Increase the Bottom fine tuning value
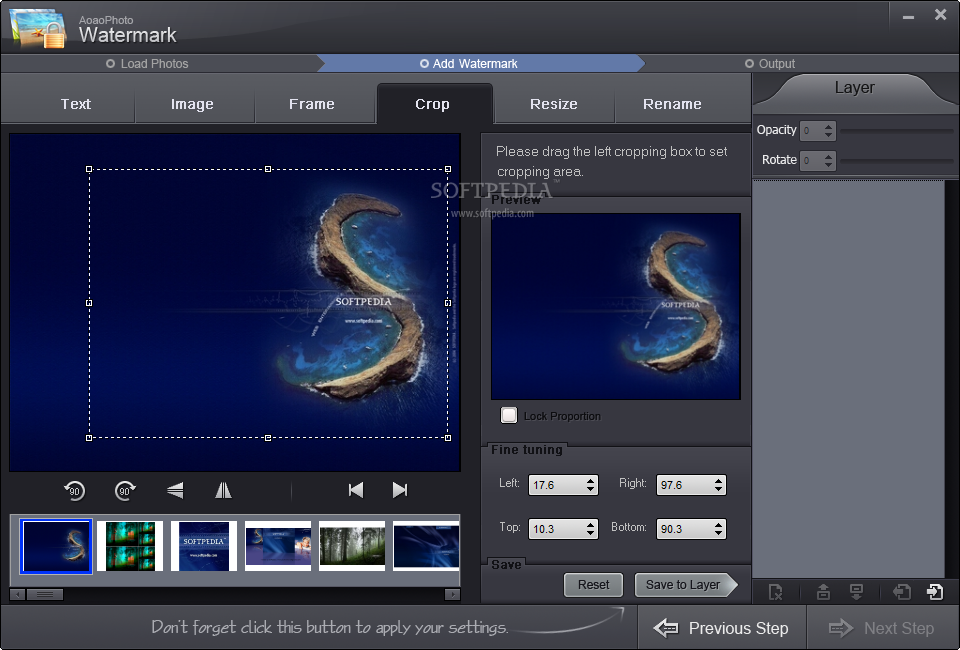The width and height of the screenshot is (960, 650). pos(718,525)
